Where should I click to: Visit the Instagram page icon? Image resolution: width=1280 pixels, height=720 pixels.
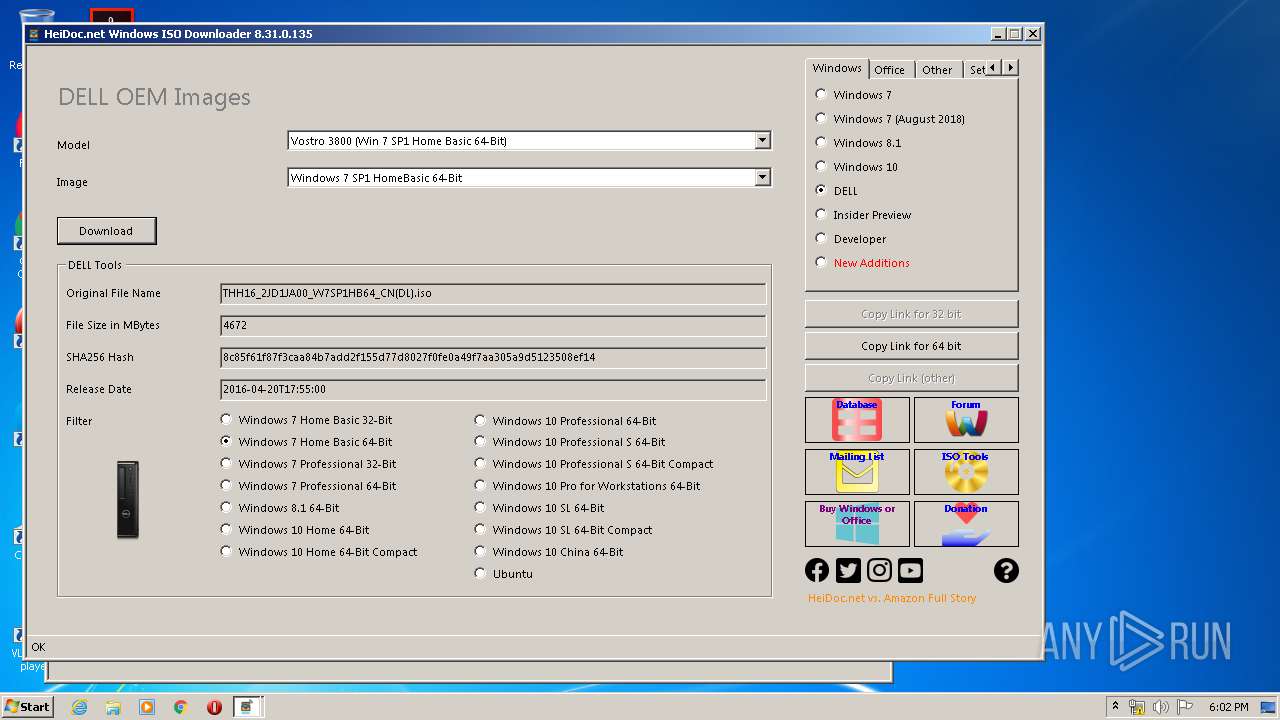click(x=879, y=570)
